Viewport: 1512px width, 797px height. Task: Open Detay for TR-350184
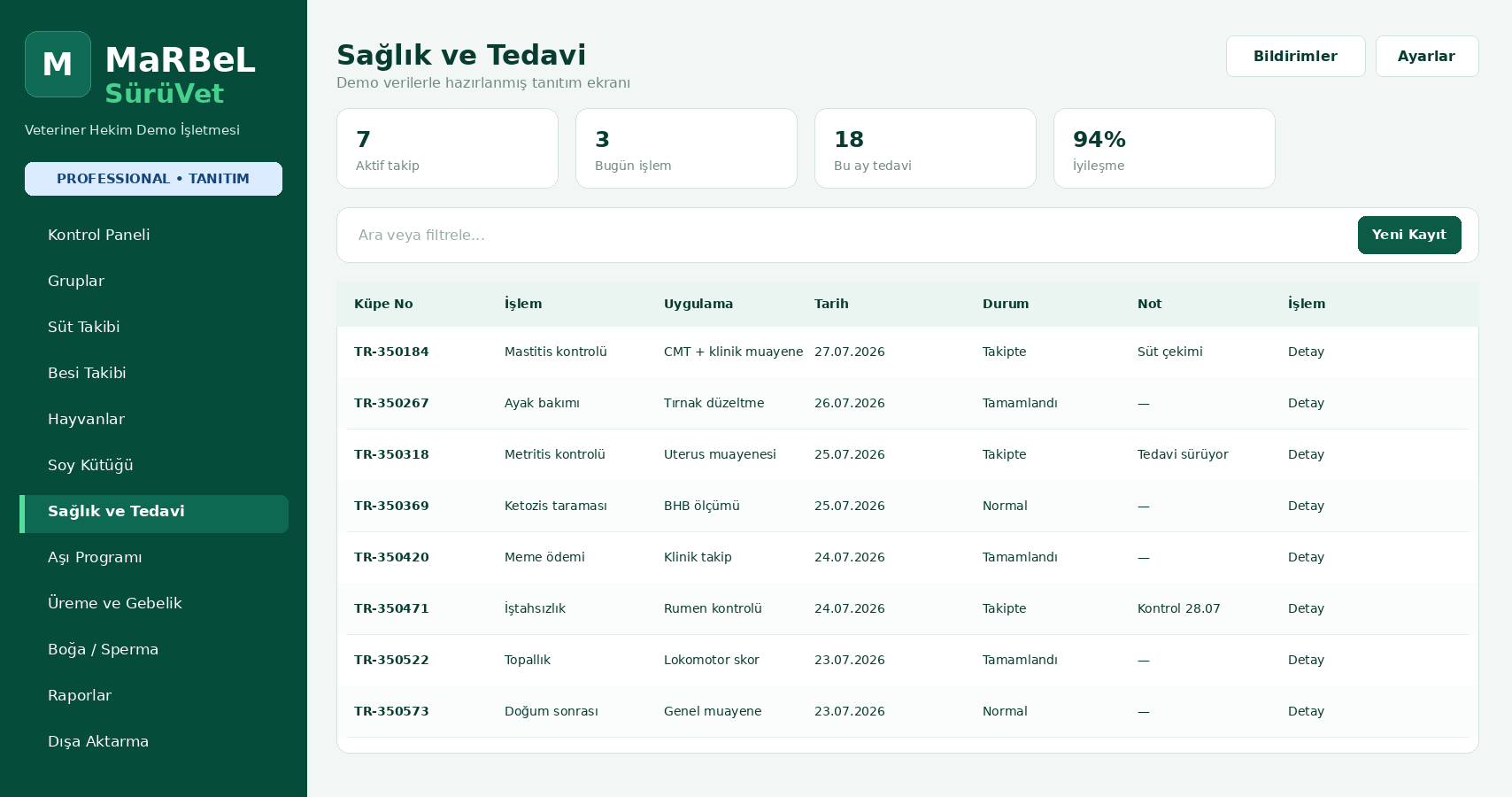pyautogui.click(x=1306, y=352)
